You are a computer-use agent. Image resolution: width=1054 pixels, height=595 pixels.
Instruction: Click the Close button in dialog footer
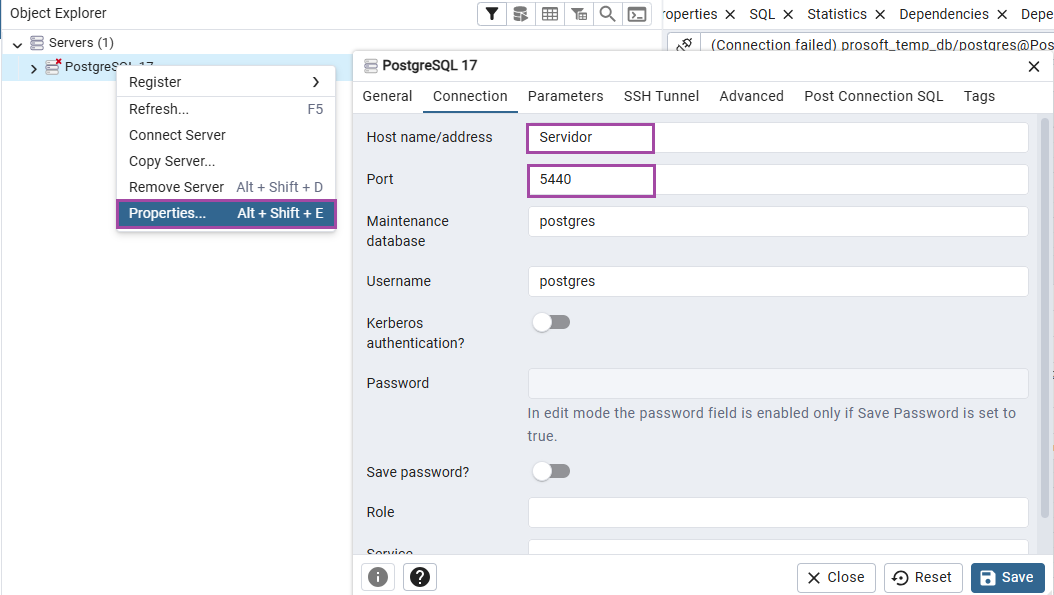836,578
